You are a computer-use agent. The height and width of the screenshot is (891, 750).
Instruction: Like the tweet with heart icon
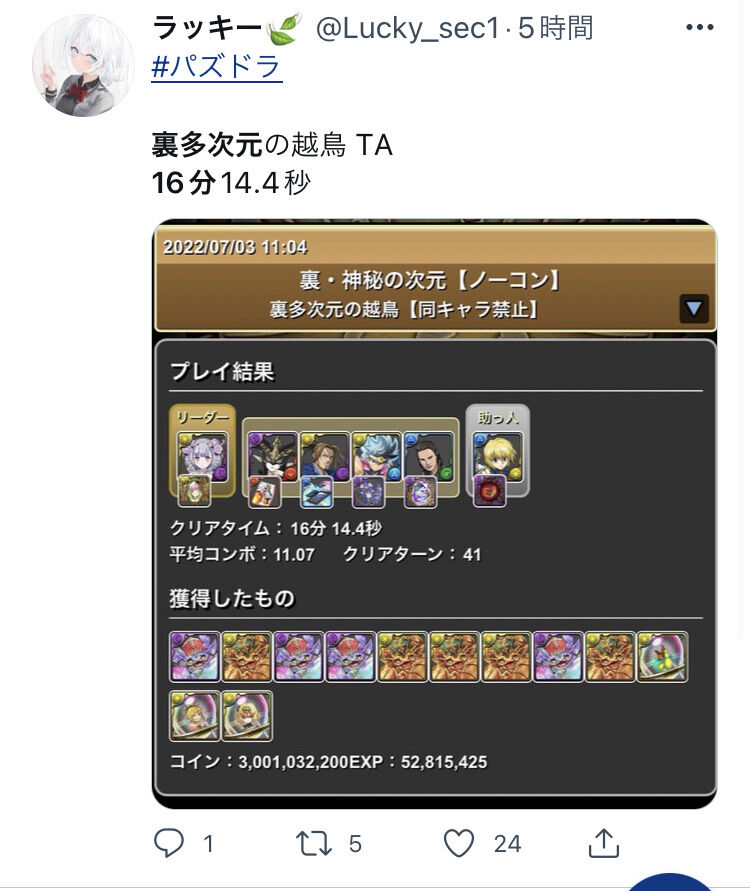point(459,843)
